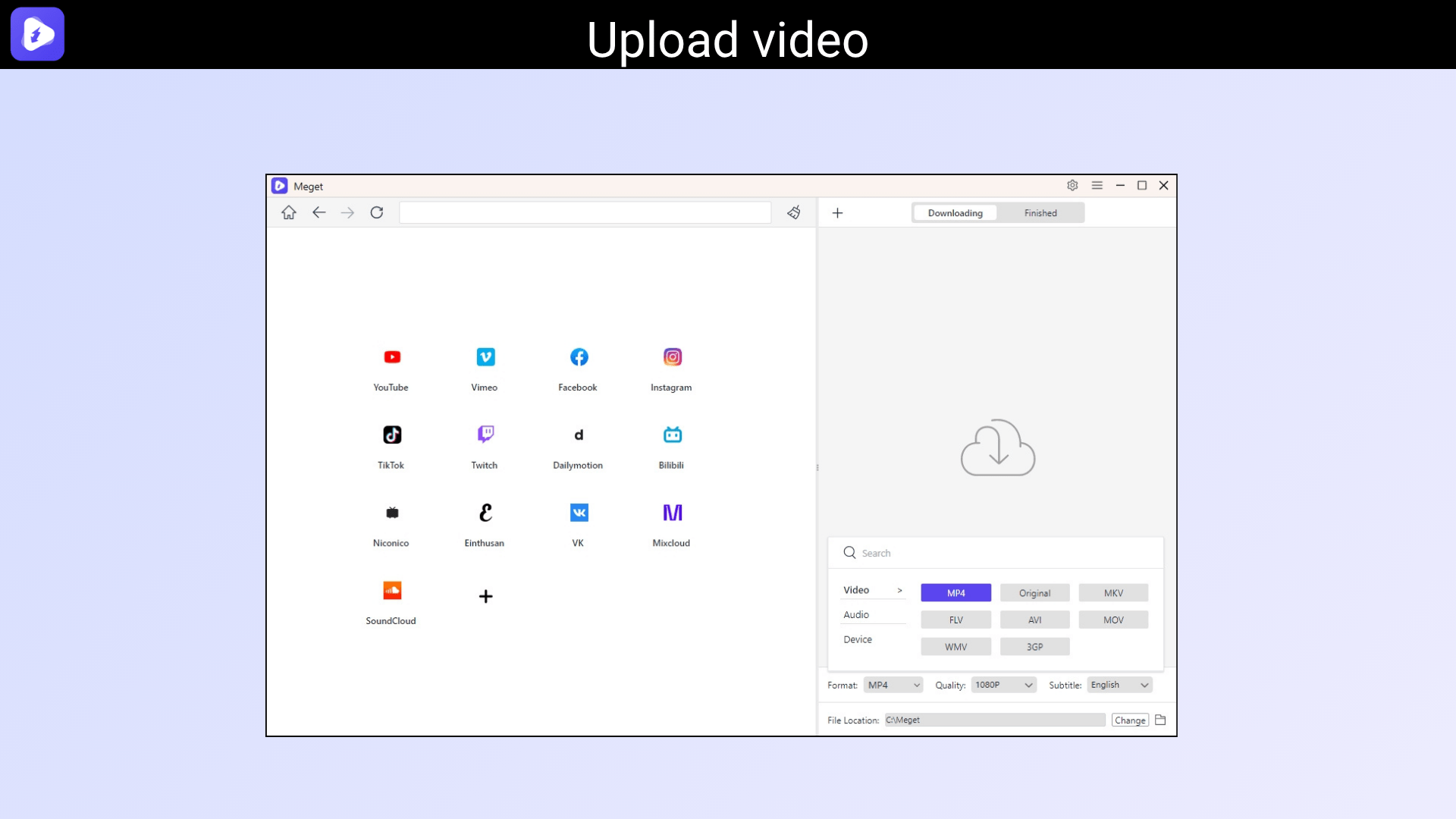Add a new download task with plus
The image size is (1456, 819).
(x=837, y=213)
